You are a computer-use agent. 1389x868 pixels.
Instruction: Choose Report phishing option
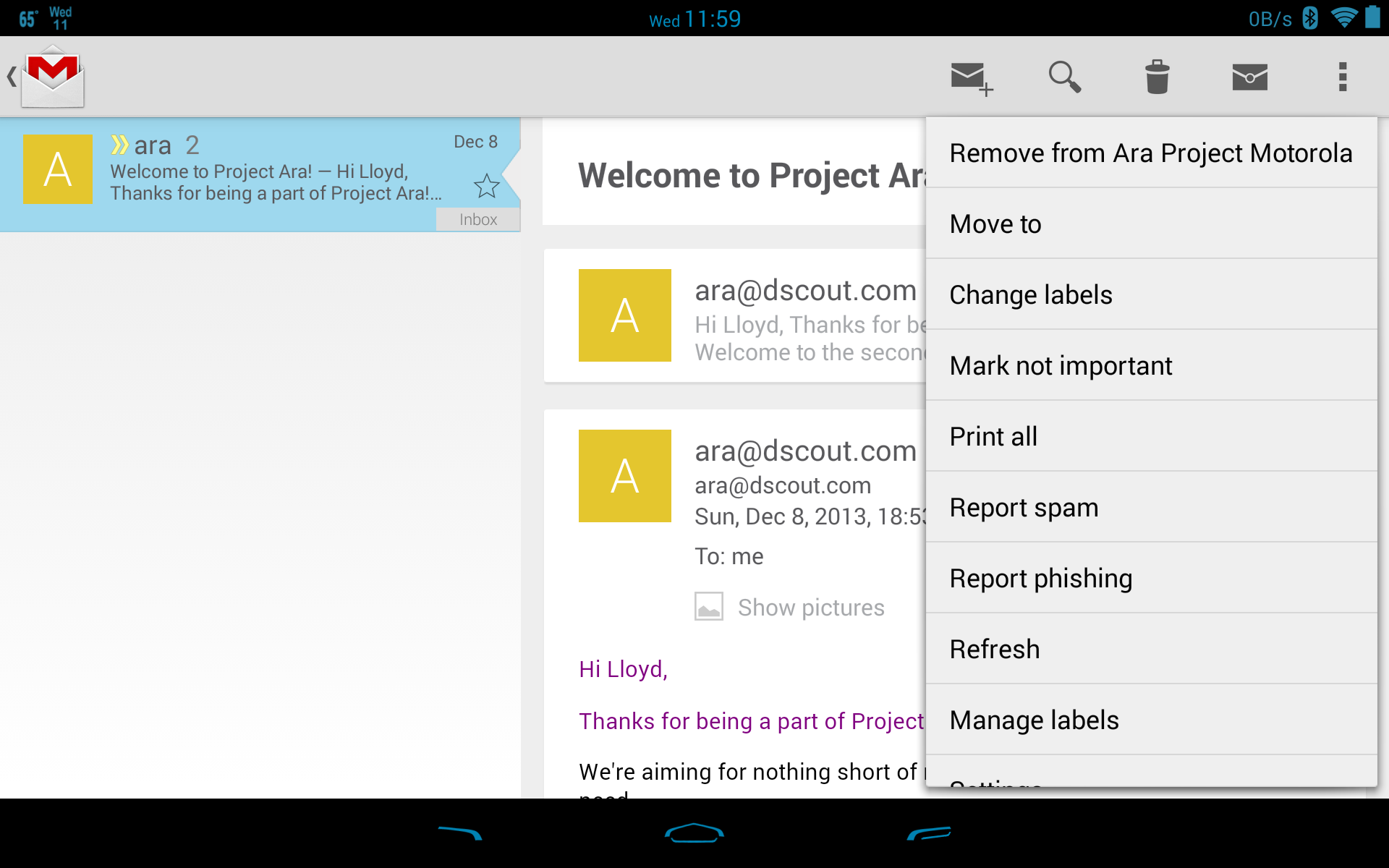point(1151,579)
